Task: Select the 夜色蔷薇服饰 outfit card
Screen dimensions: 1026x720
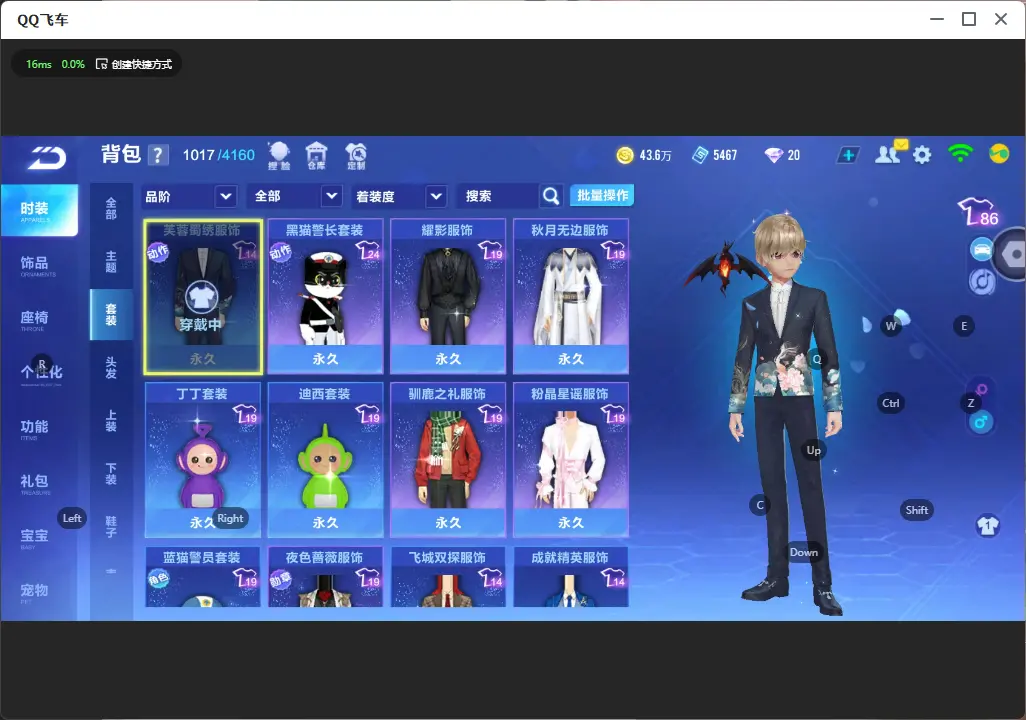Action: click(325, 577)
